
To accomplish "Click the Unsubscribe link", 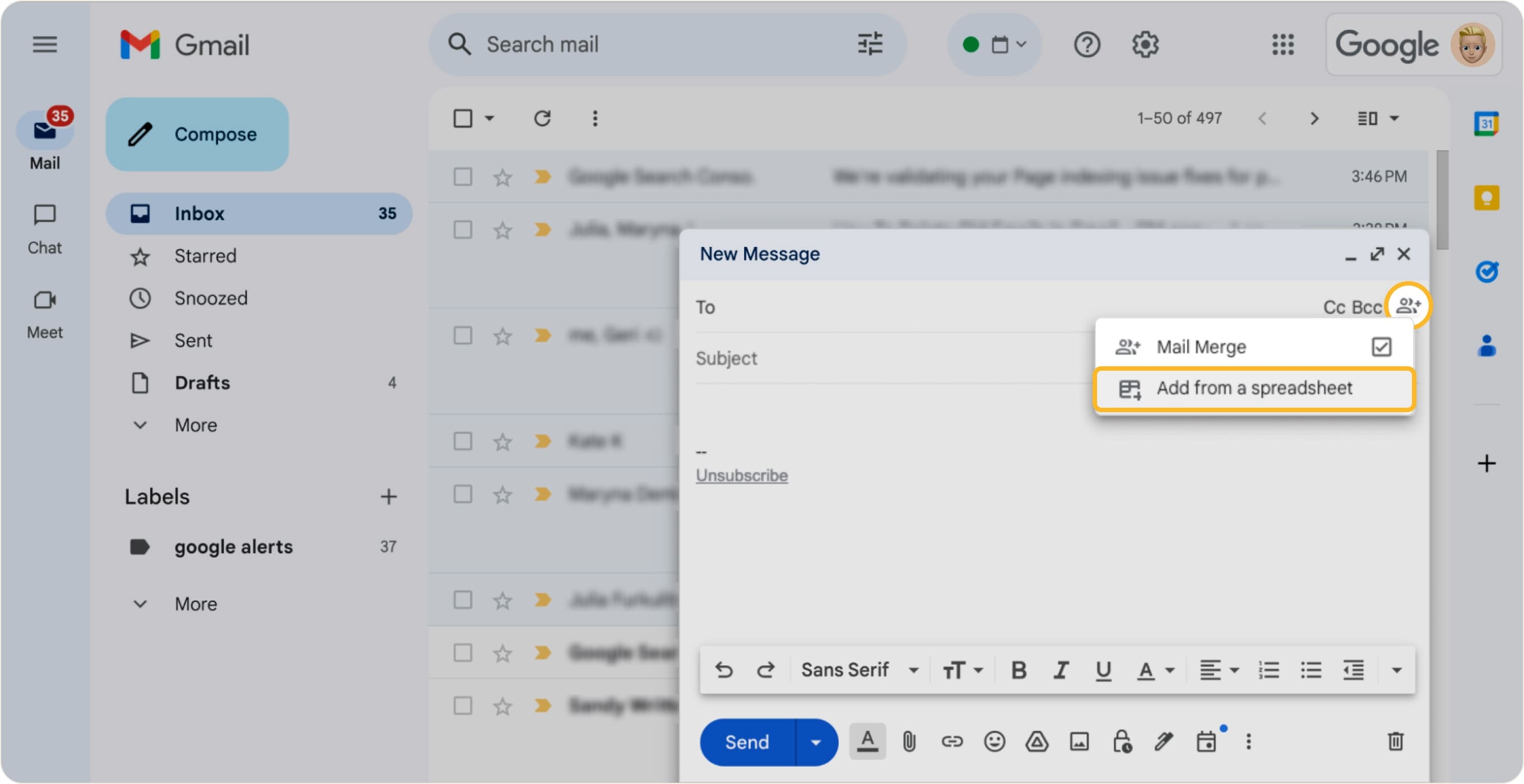I will [741, 475].
